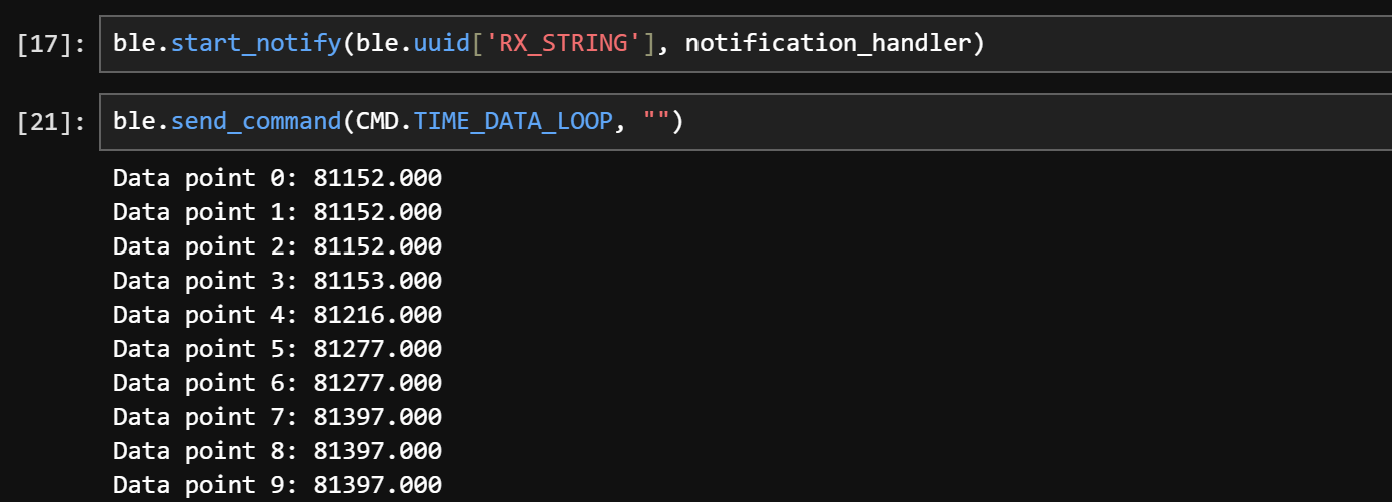Click the value 81216.000 in output
The image size is (1392, 502).
pos(377,315)
